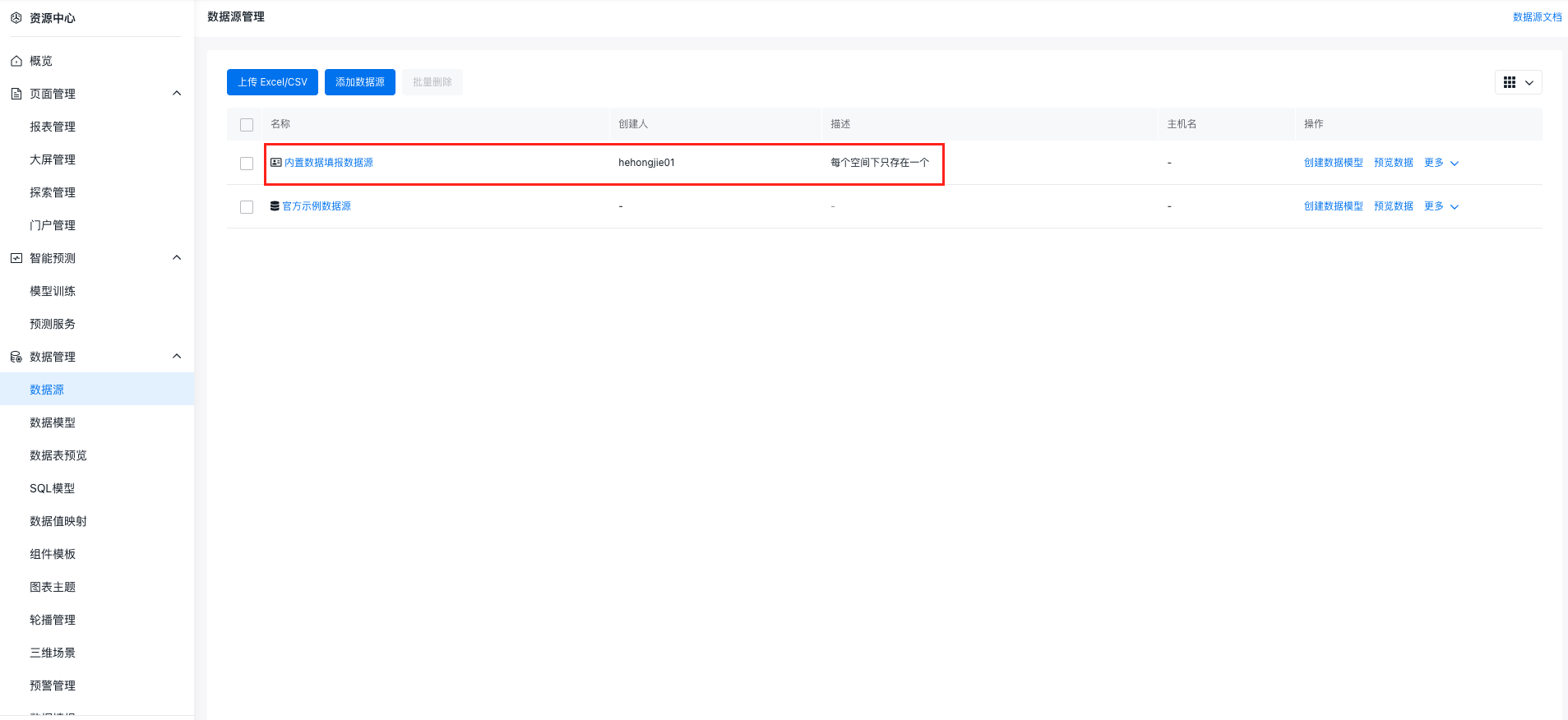Image resolution: width=1568 pixels, height=720 pixels.
Task: Open the 内置数据填报数据源 name link
Action: 329,163
